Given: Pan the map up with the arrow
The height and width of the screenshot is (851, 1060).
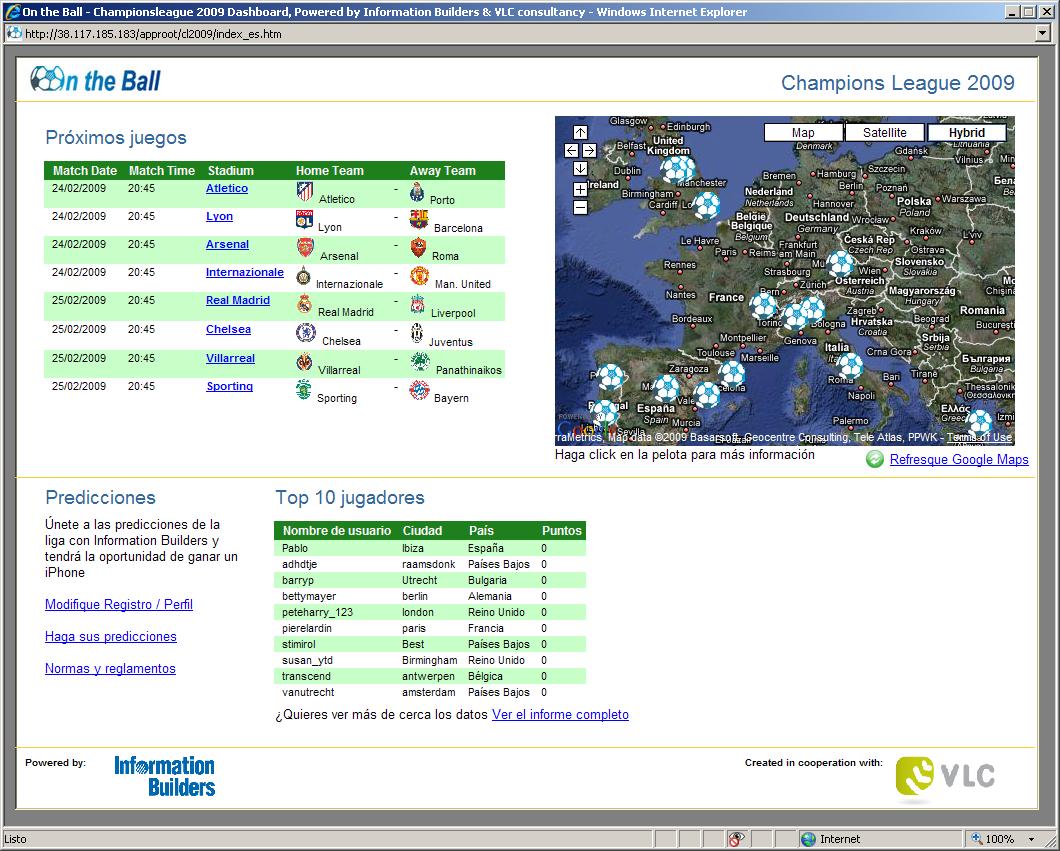Looking at the screenshot, I should point(581,133).
